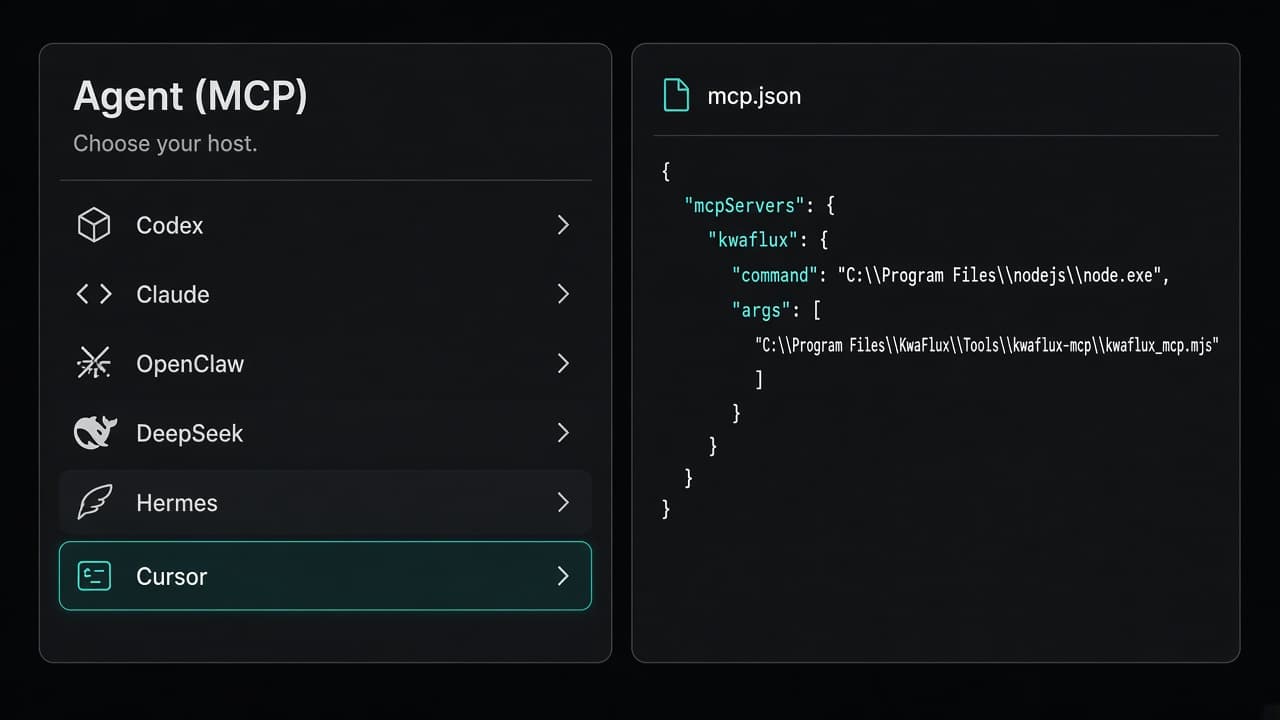The image size is (1280, 720).
Task: Select the "args" key in the code
Action: click(x=762, y=310)
